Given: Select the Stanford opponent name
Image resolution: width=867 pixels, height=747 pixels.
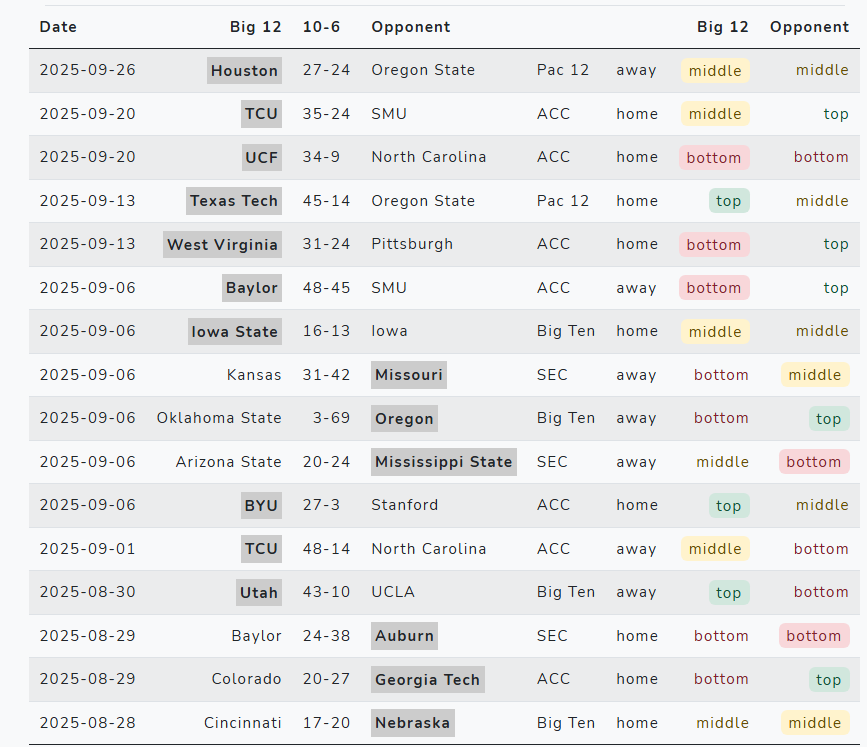Looking at the screenshot, I should tap(404, 505).
